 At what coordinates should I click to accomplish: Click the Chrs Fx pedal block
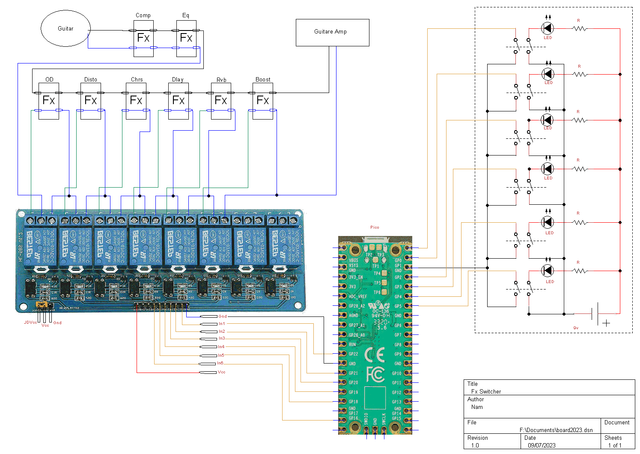[136, 101]
